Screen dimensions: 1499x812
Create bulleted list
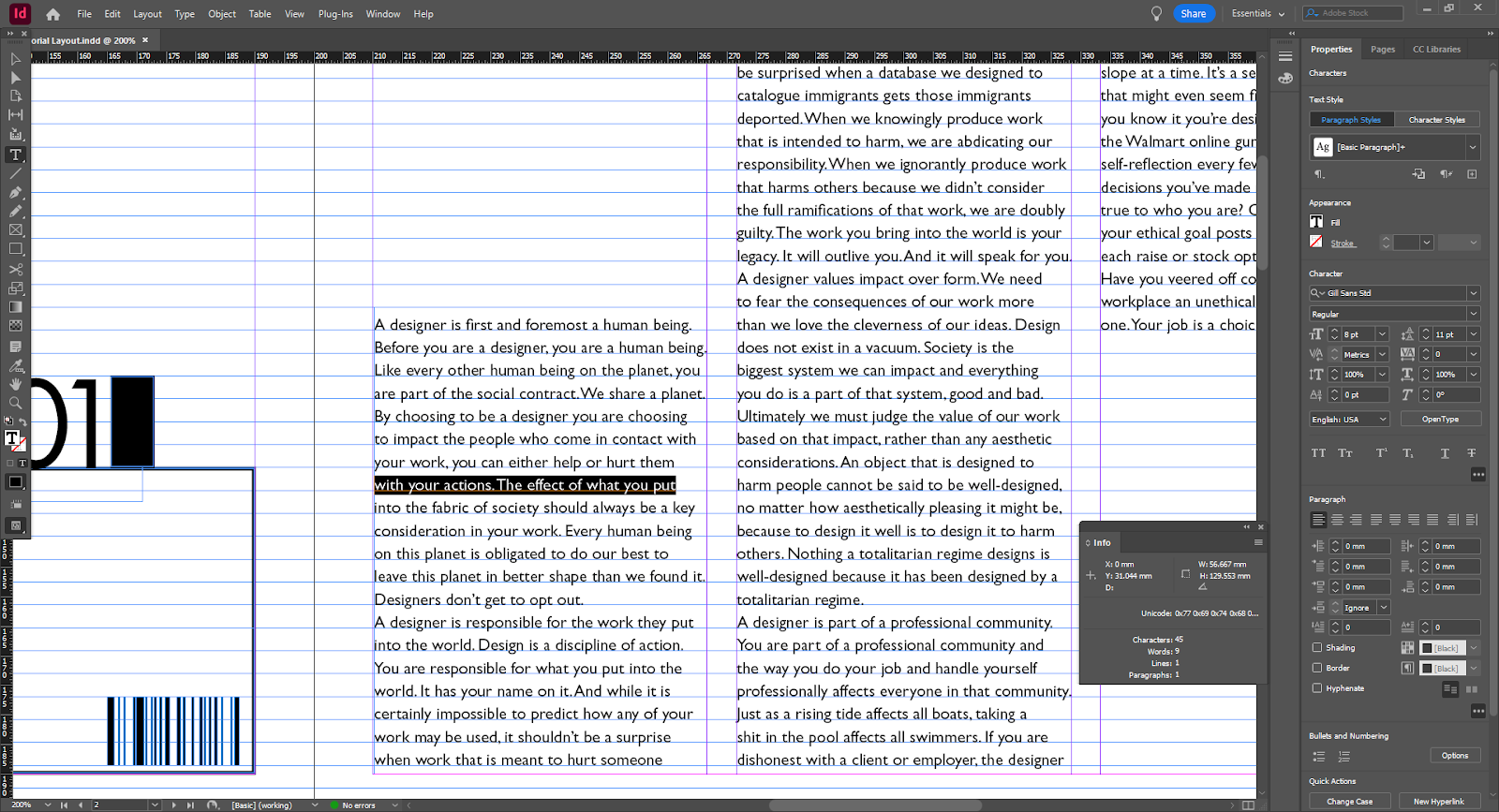tap(1319, 756)
